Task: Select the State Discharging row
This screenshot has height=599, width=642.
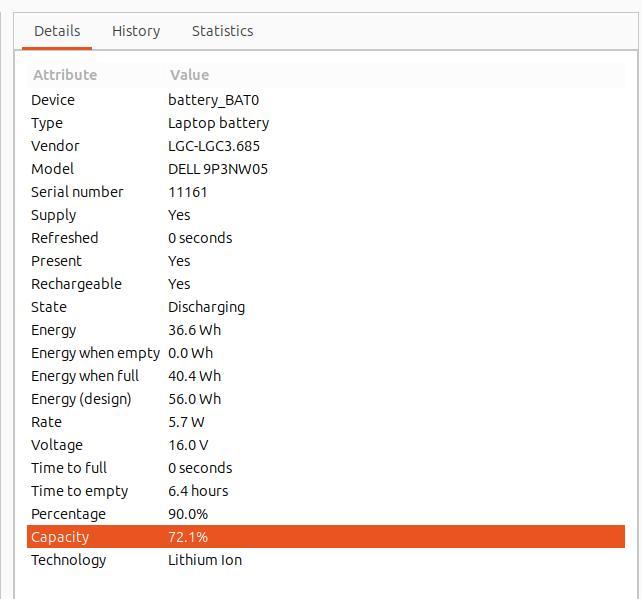Action: pyautogui.click(x=326, y=307)
